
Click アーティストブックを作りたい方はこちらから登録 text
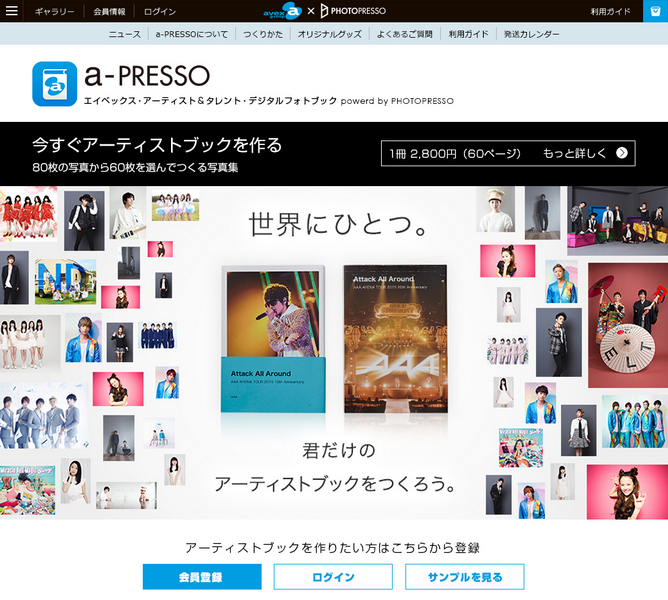[333, 548]
